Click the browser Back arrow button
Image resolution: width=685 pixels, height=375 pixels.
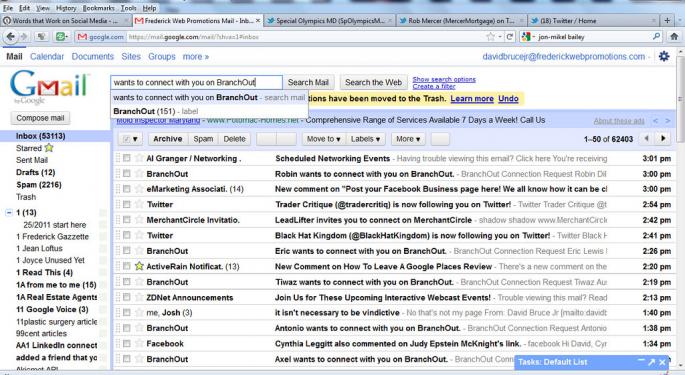click(x=10, y=37)
